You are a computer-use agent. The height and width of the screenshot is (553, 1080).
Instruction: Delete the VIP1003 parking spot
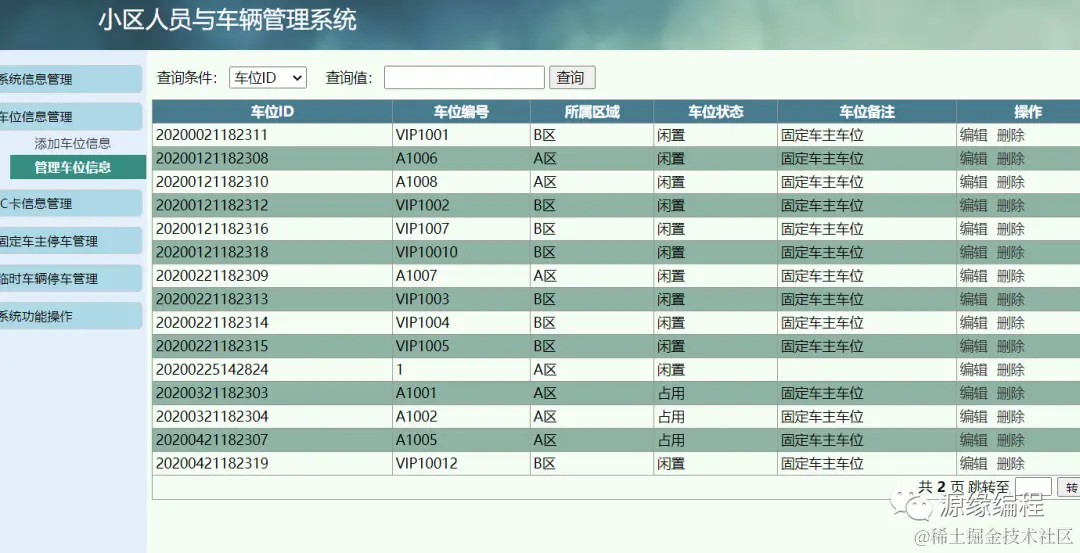click(x=1010, y=299)
